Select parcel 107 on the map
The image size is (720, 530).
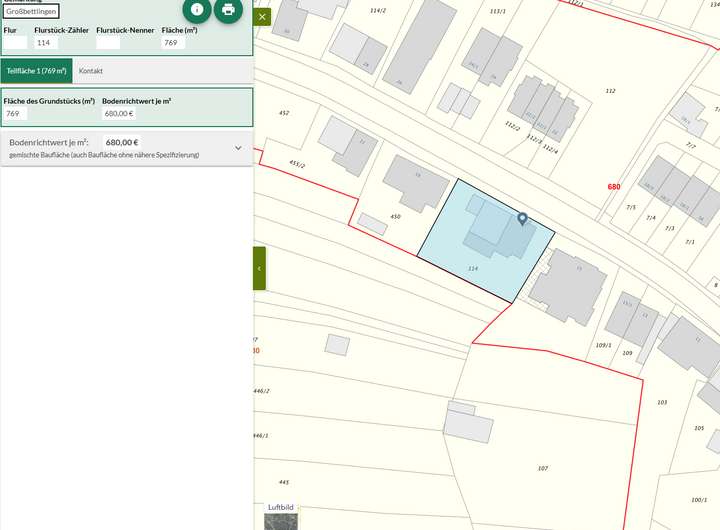click(x=543, y=468)
